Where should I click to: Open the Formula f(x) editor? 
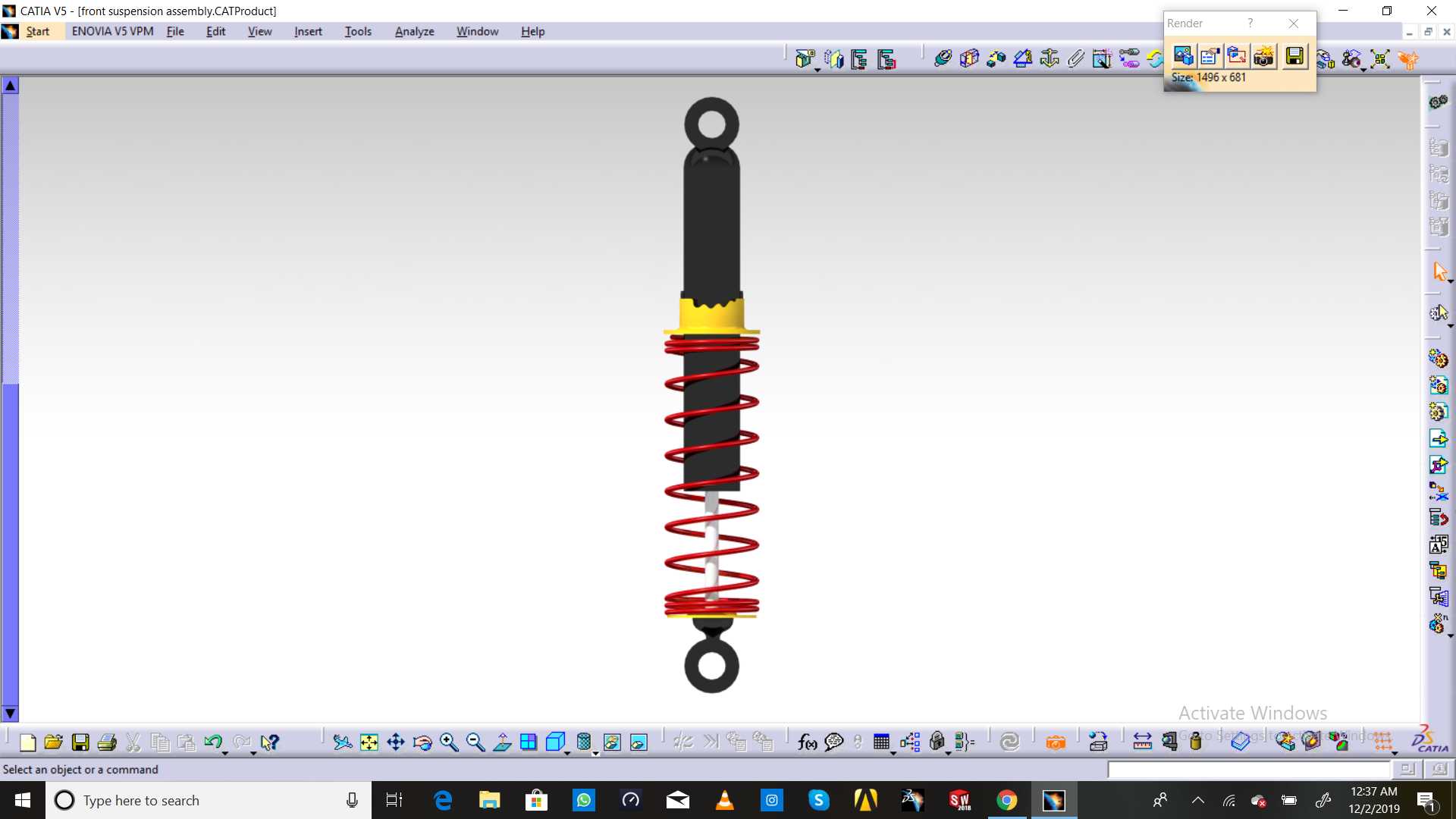807,742
